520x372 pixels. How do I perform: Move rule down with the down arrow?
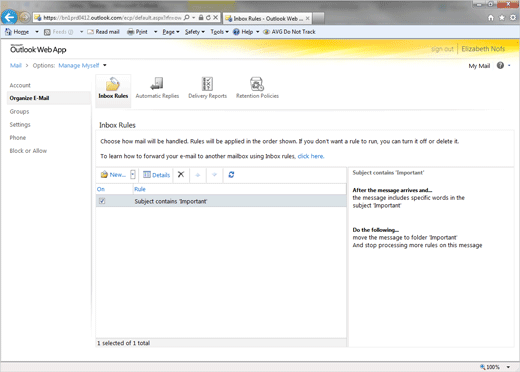click(x=214, y=175)
